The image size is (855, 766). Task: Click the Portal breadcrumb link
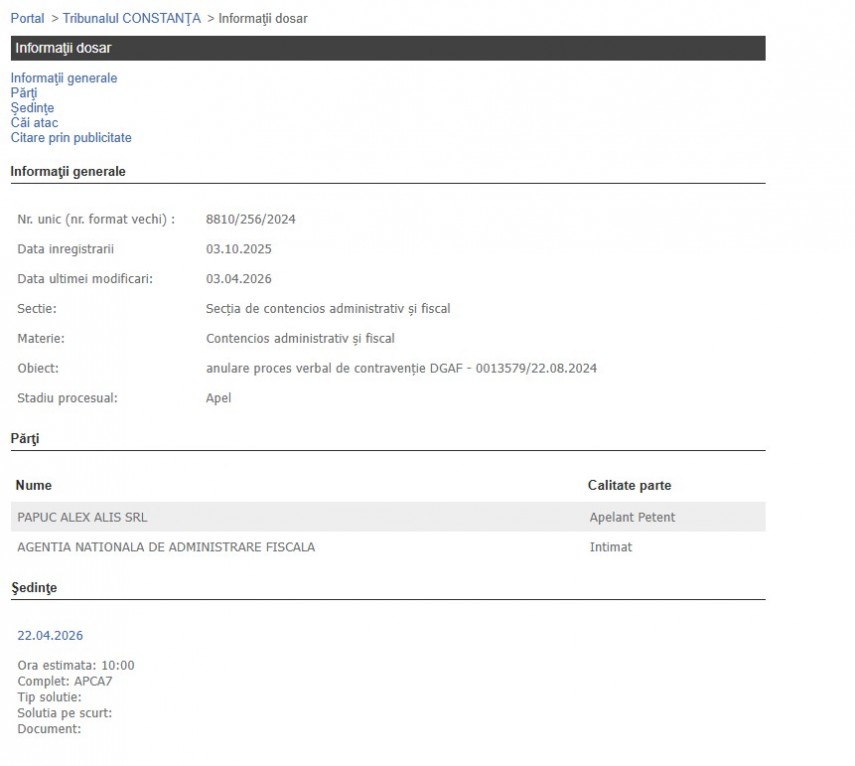(27, 18)
